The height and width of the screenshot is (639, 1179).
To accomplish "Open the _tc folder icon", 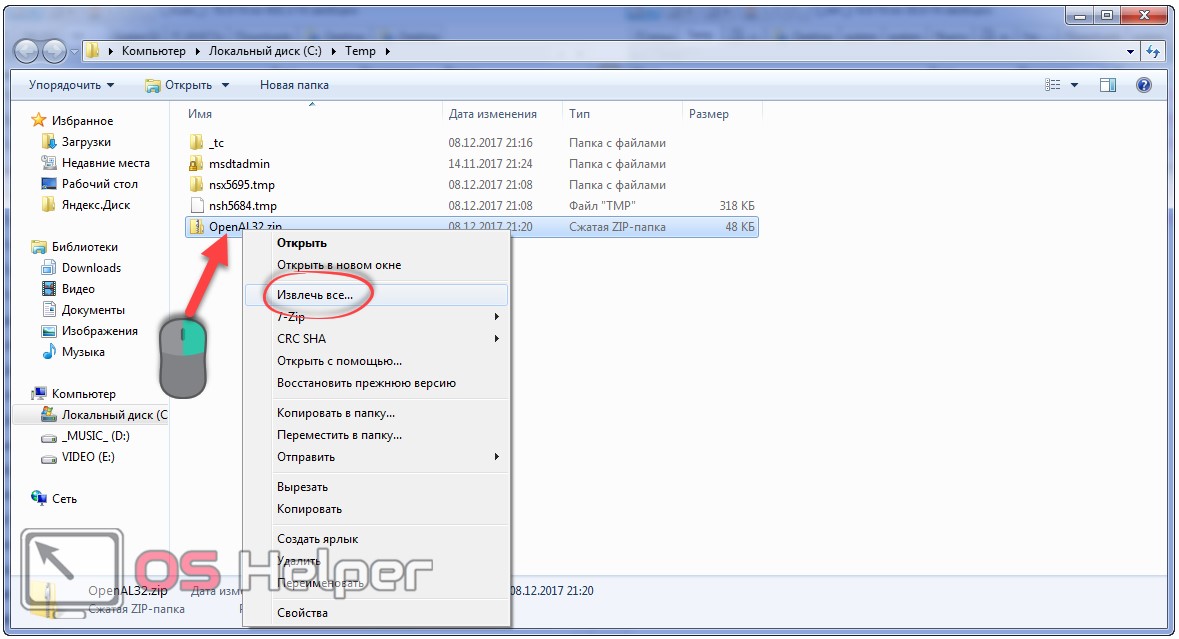I will (x=197, y=143).
